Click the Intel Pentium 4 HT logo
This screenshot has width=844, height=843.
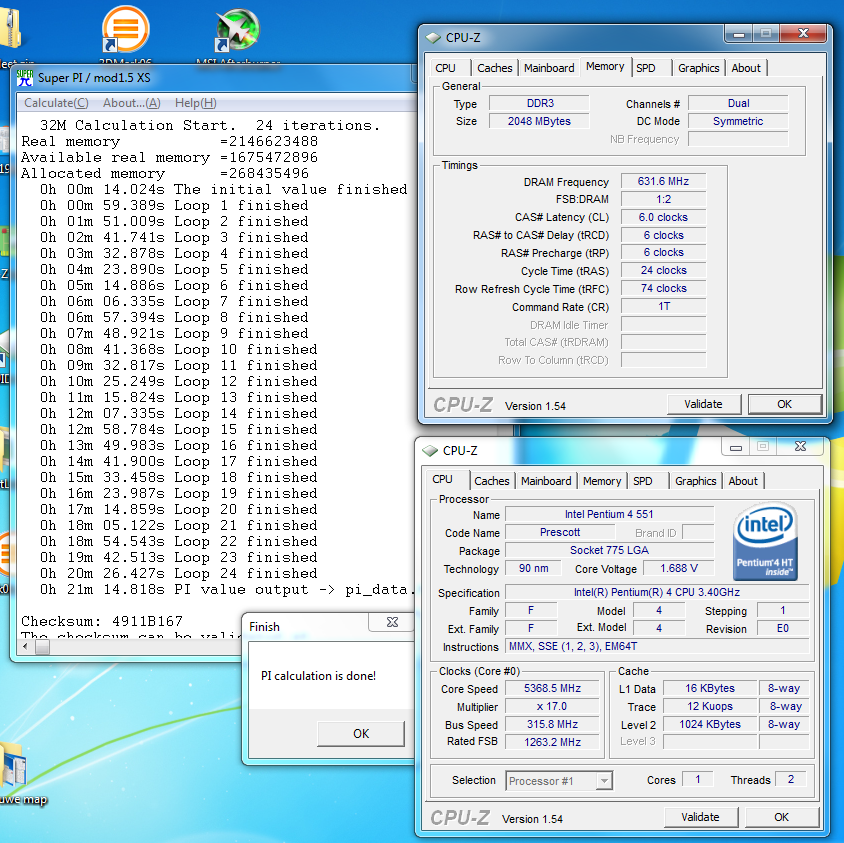pos(765,541)
